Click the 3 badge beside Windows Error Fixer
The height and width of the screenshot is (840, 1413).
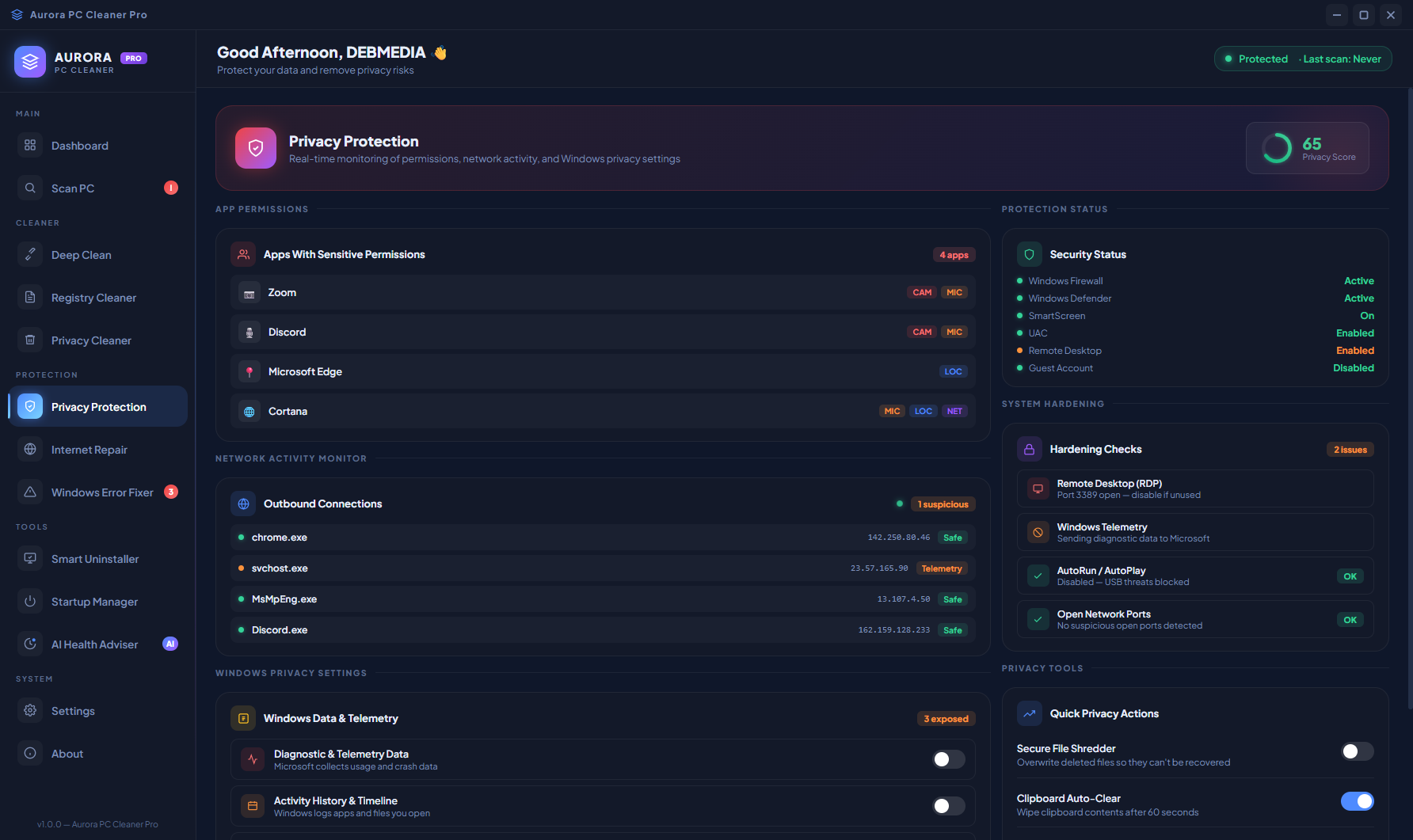(171, 492)
